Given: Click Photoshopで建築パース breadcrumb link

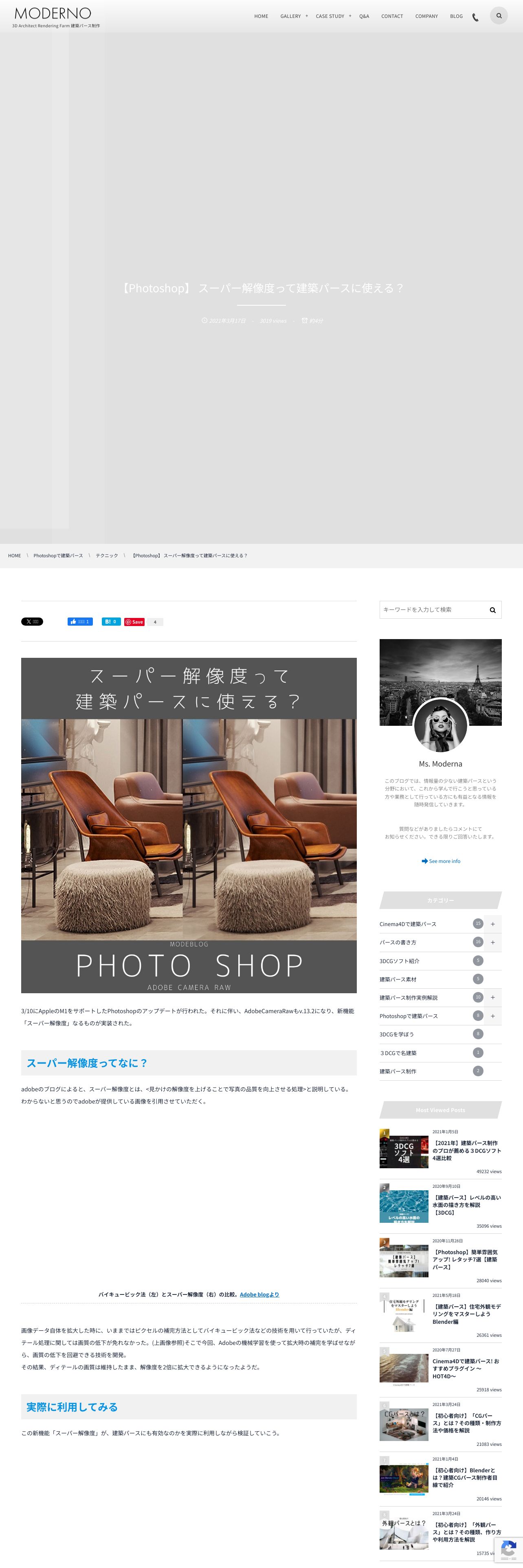Looking at the screenshot, I should [x=58, y=556].
